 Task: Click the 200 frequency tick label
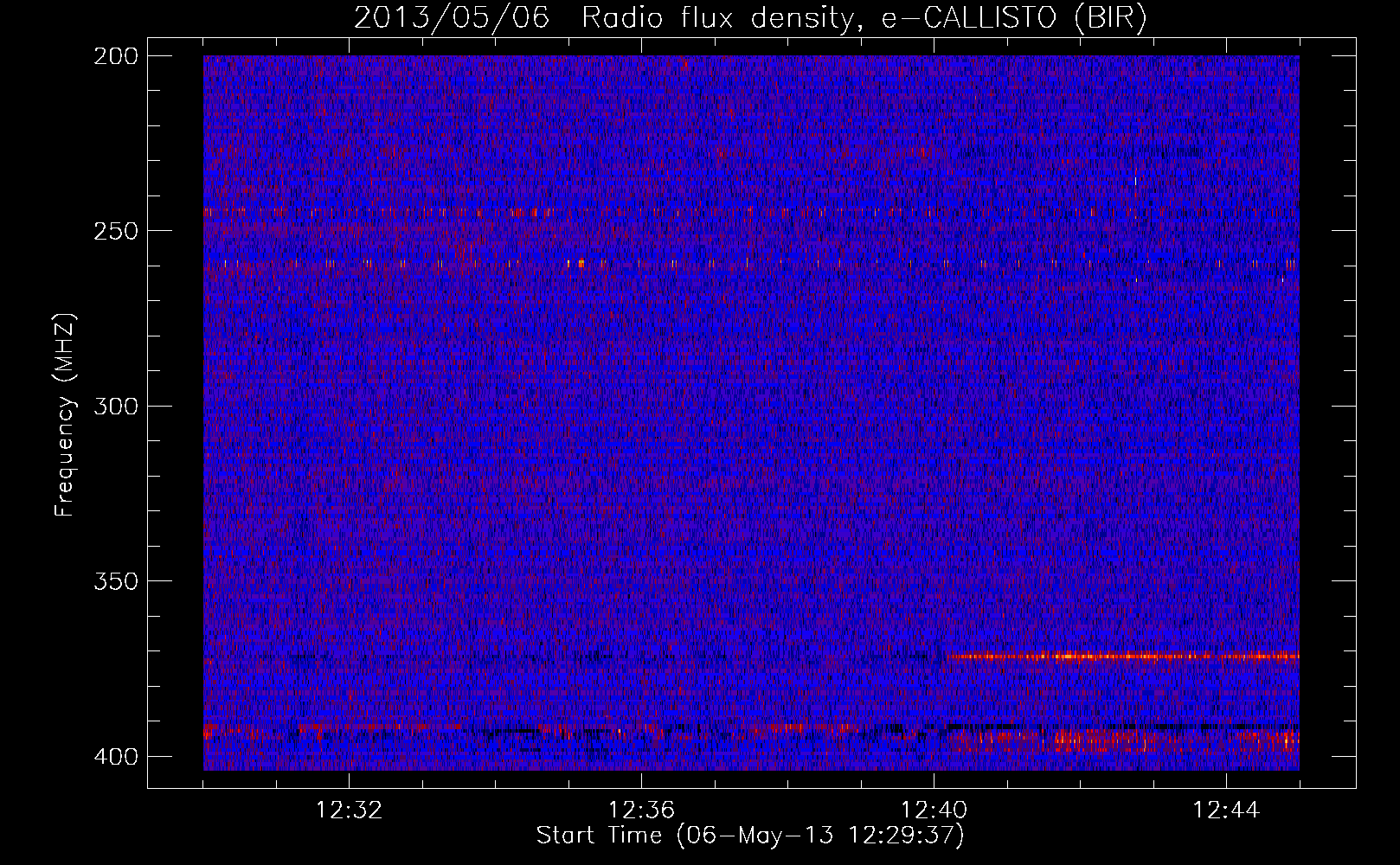(115, 56)
